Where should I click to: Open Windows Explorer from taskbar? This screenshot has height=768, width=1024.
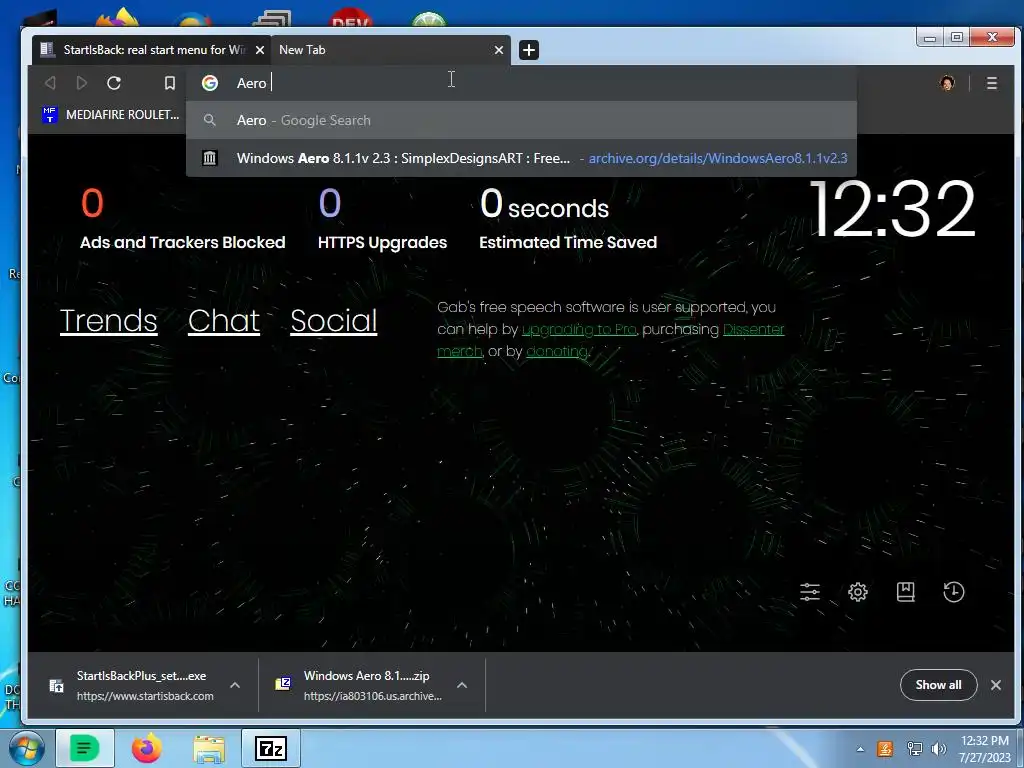point(209,748)
